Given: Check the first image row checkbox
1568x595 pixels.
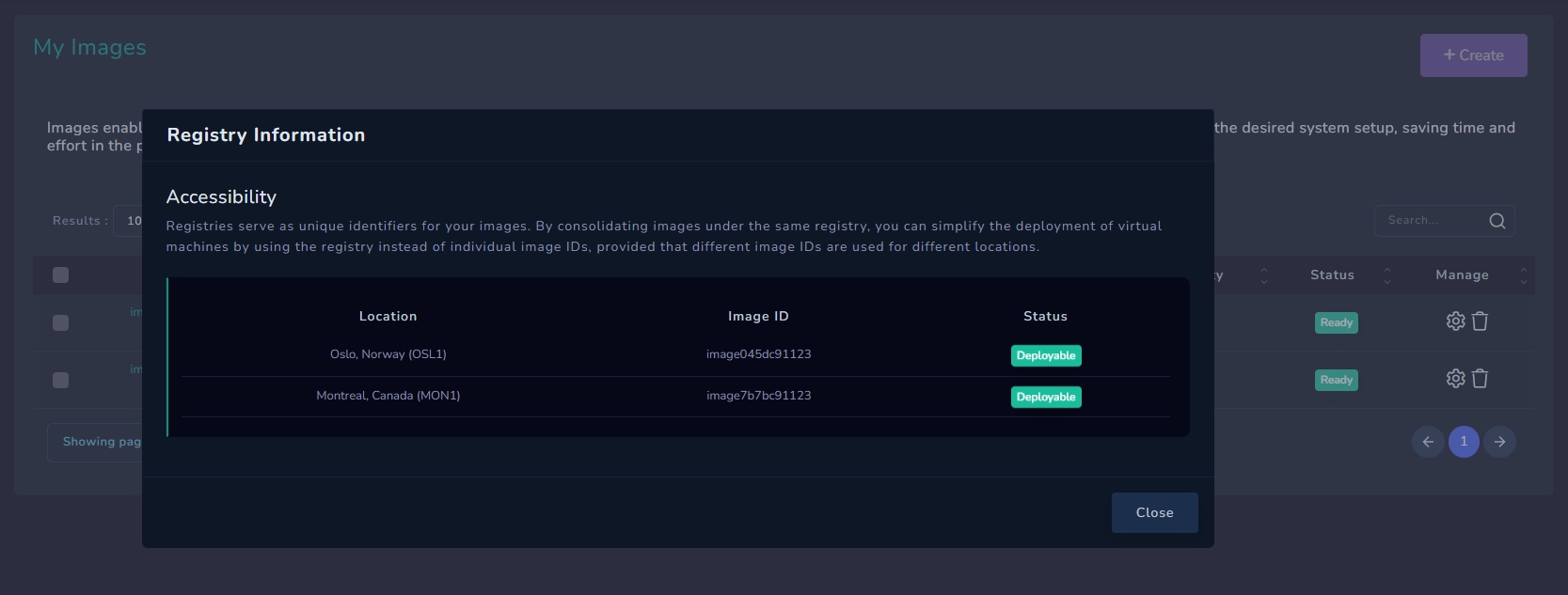Looking at the screenshot, I should 61,323.
